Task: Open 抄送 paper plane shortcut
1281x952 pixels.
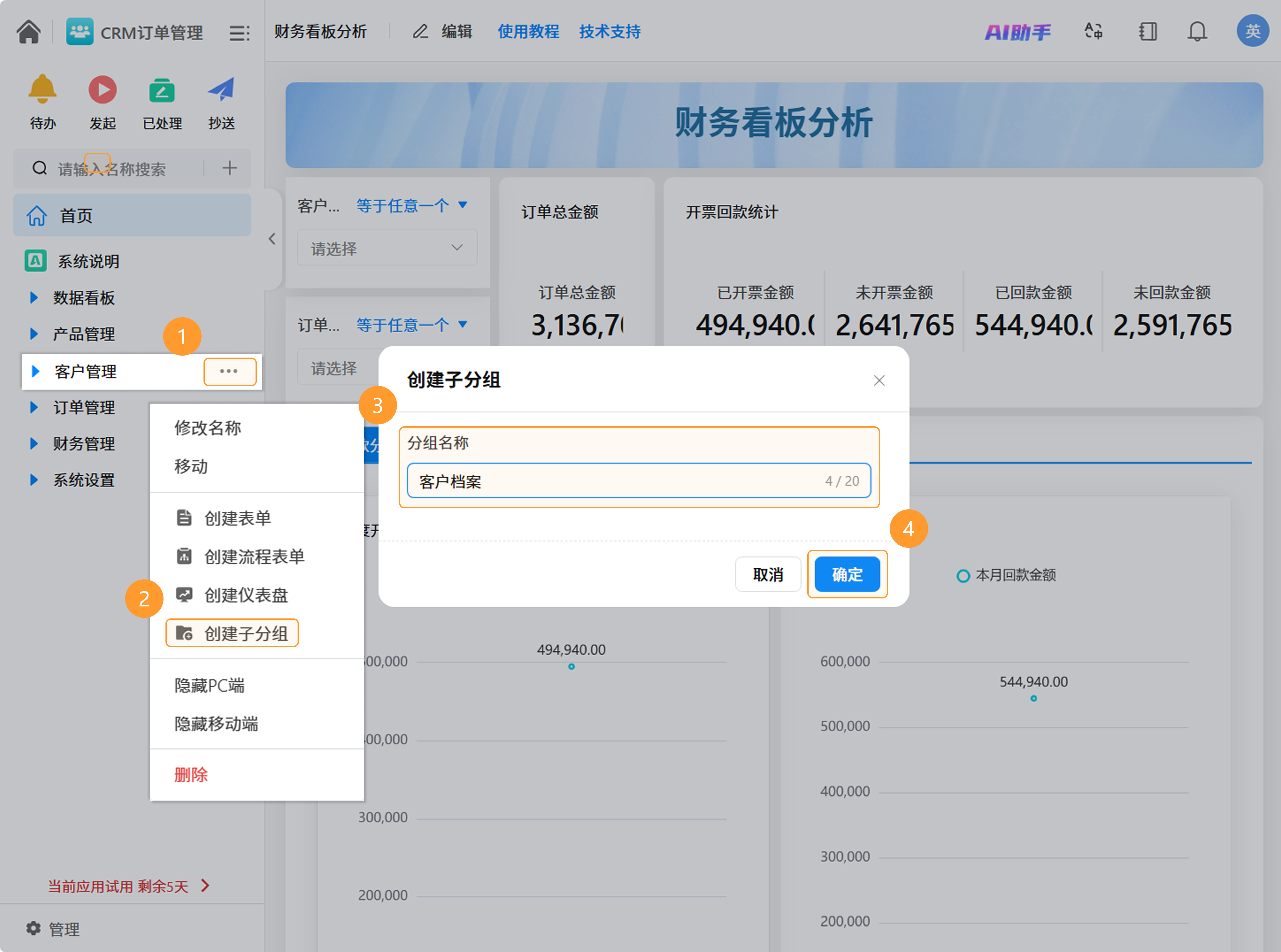Action: point(221,89)
